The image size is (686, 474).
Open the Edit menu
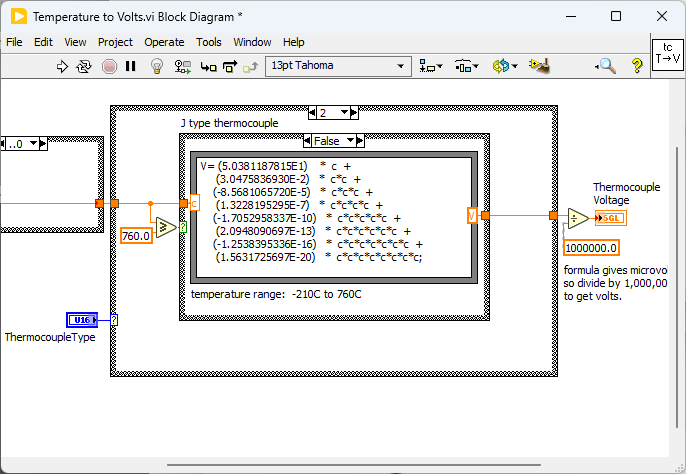[x=43, y=42]
